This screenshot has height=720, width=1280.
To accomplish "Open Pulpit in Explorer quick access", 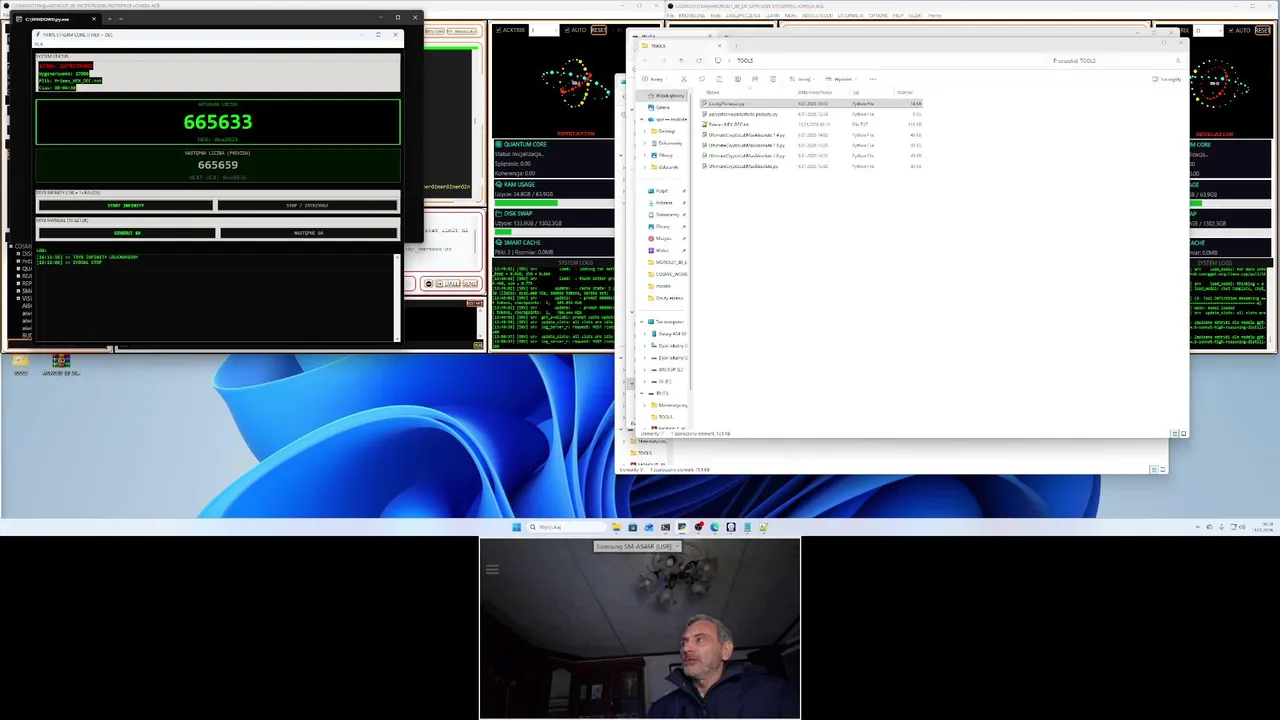I will 662,190.
